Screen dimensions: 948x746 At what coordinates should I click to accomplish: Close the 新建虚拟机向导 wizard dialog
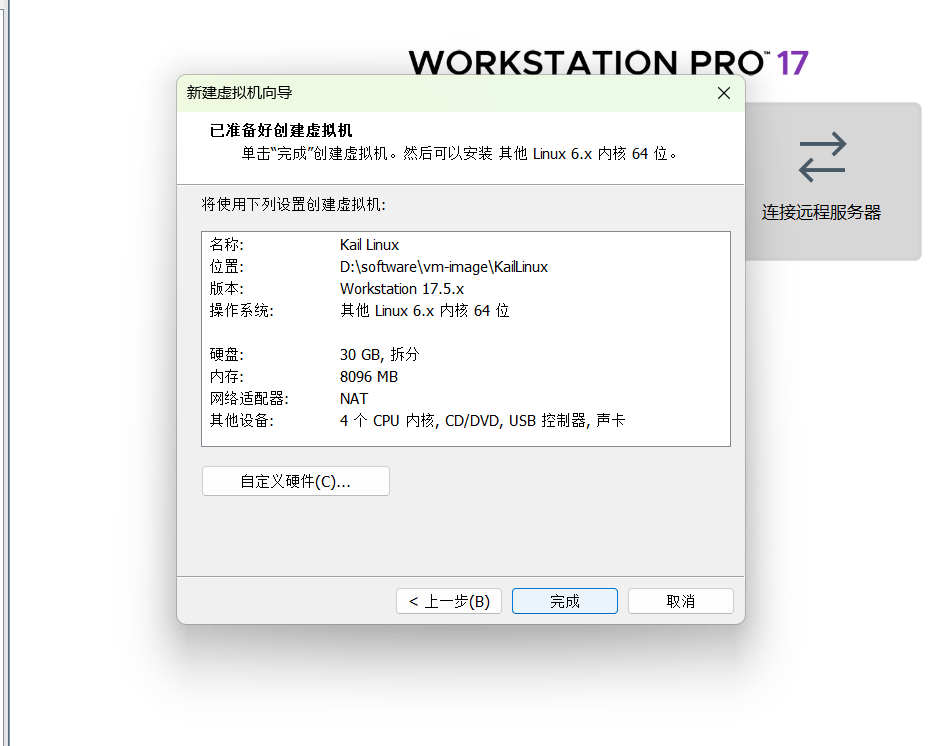pyautogui.click(x=724, y=93)
